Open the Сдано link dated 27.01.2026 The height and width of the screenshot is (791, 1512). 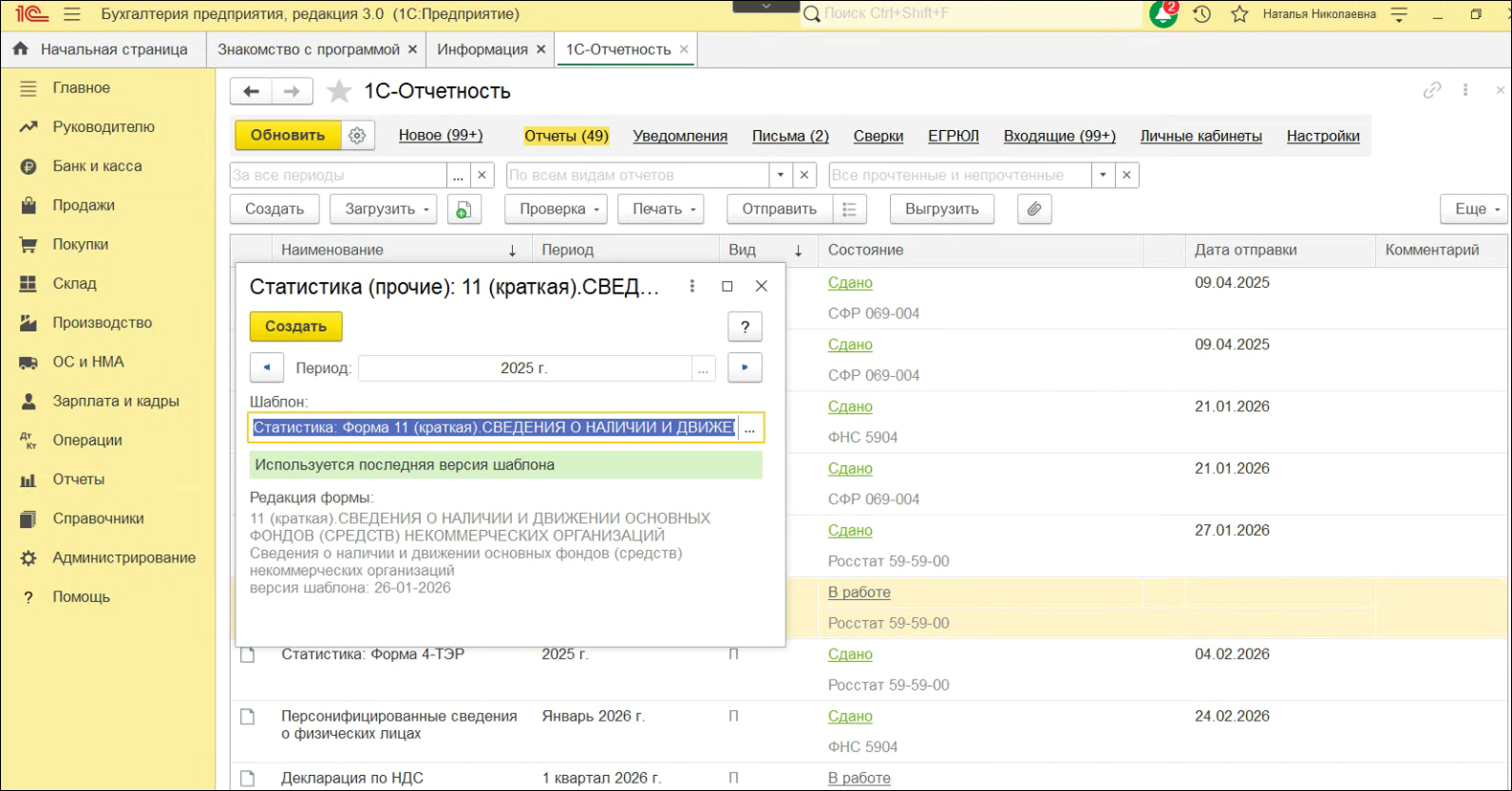850,531
